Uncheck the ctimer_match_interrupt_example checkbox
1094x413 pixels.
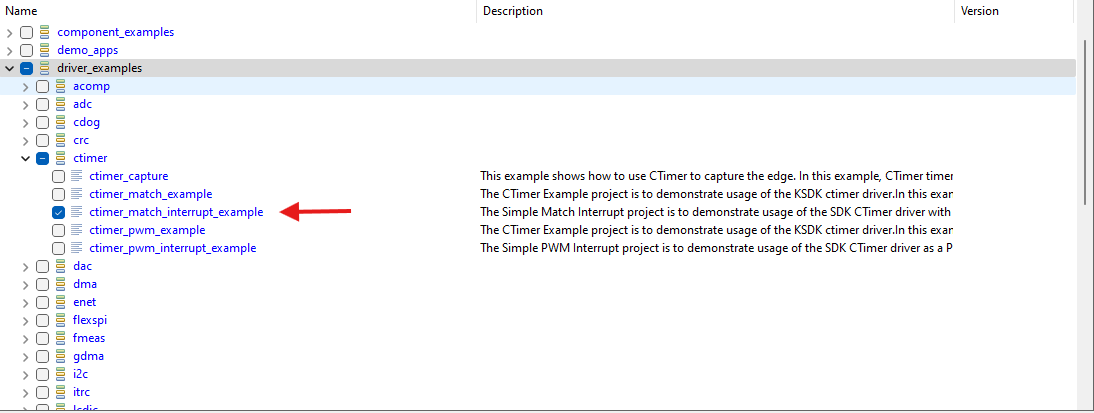pos(58,212)
